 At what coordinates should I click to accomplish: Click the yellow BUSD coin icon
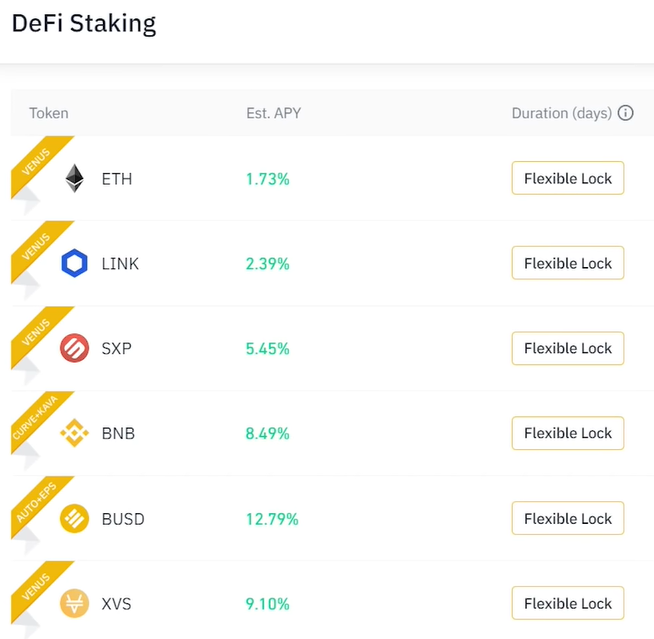74,518
